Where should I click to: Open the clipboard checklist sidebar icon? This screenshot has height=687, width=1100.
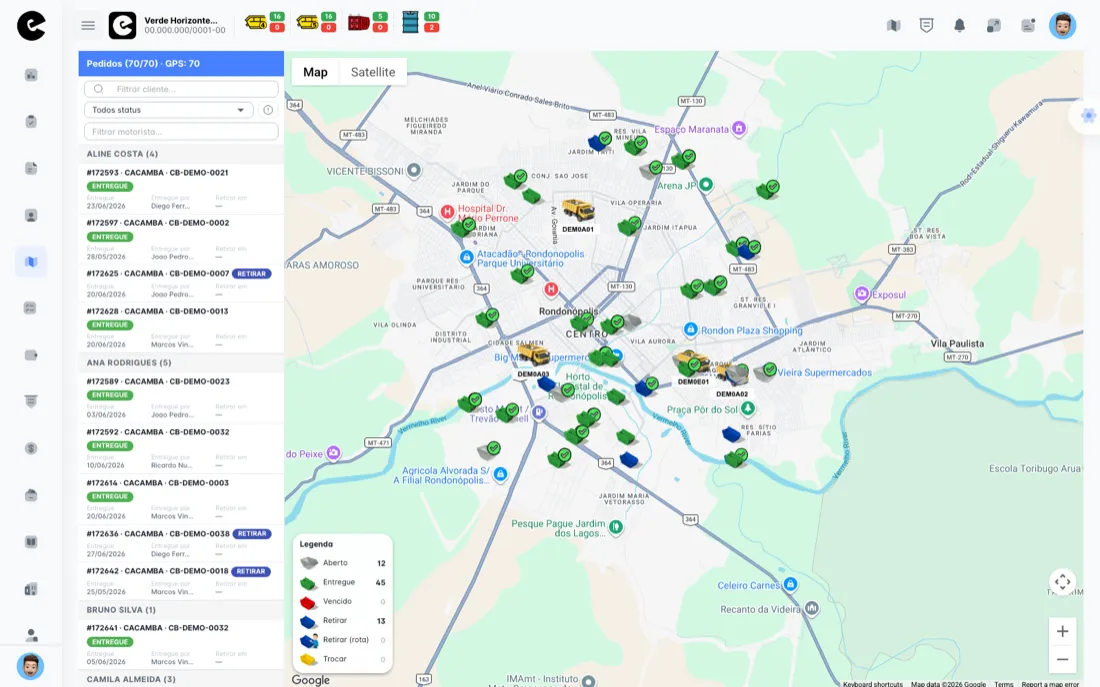(x=31, y=121)
